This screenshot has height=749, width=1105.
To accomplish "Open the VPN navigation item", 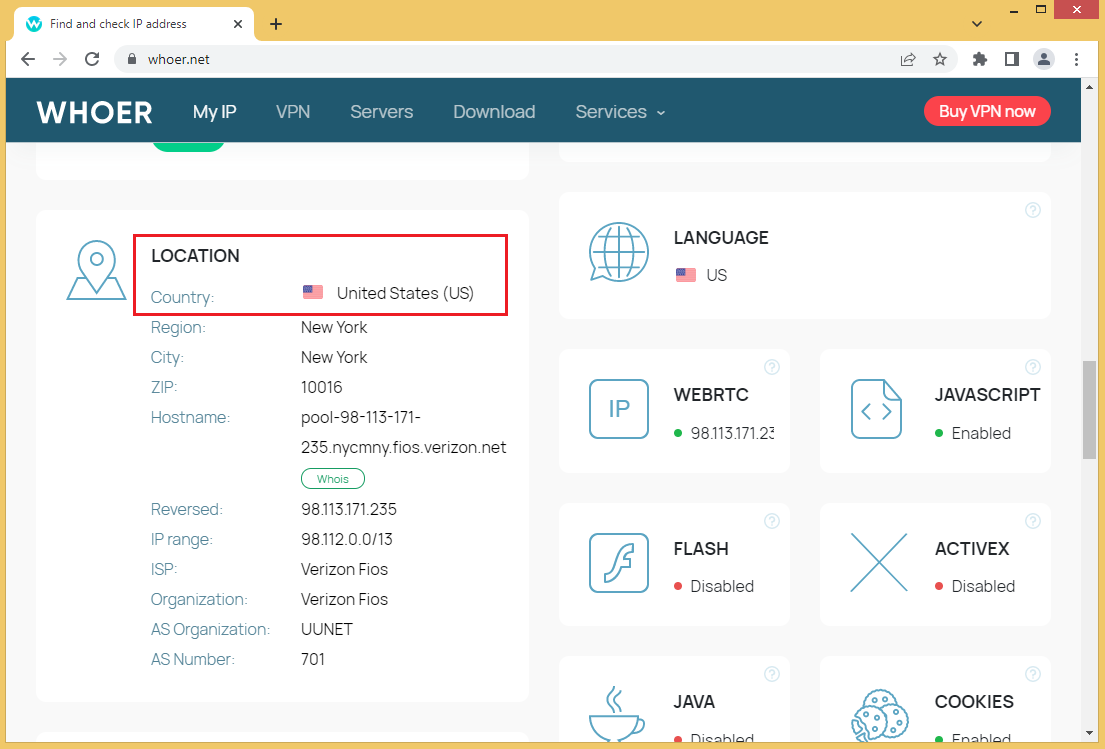I will click(x=293, y=112).
